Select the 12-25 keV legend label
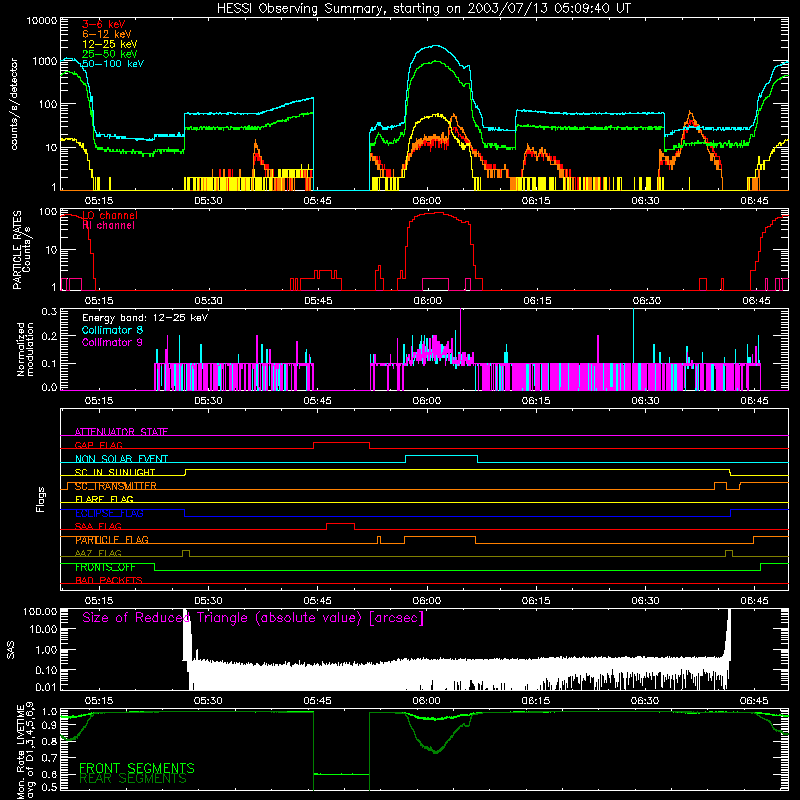This screenshot has height=800, width=800. pos(110,44)
